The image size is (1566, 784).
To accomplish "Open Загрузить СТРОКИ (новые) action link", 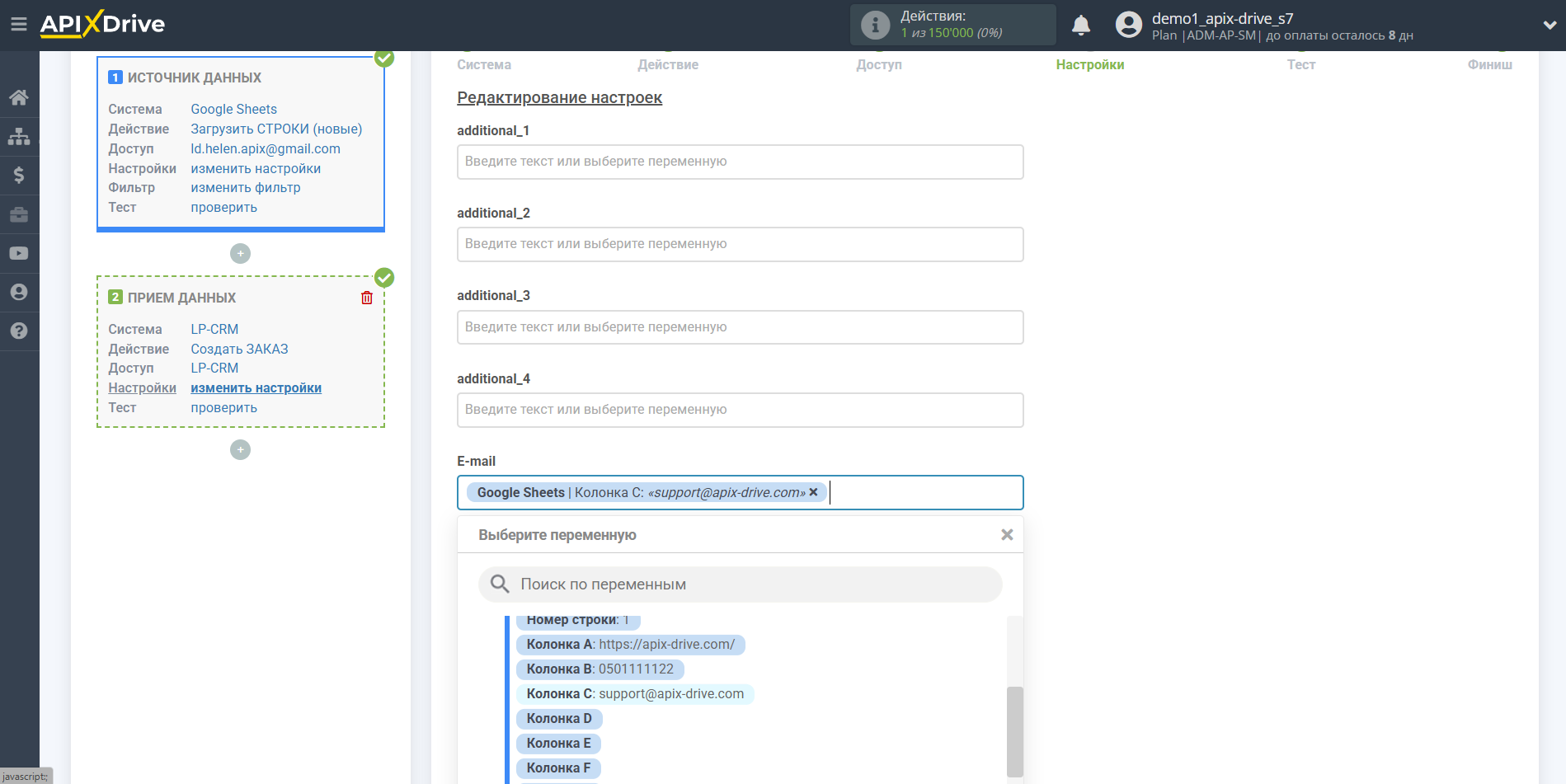I will pyautogui.click(x=276, y=129).
